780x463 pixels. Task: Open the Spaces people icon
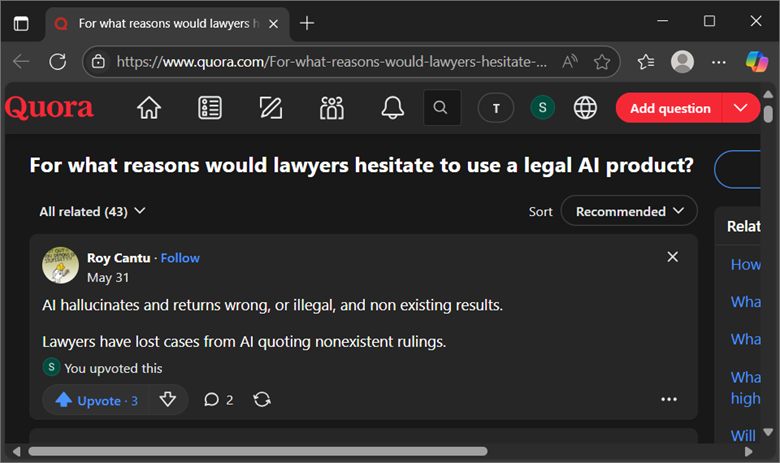coord(332,108)
